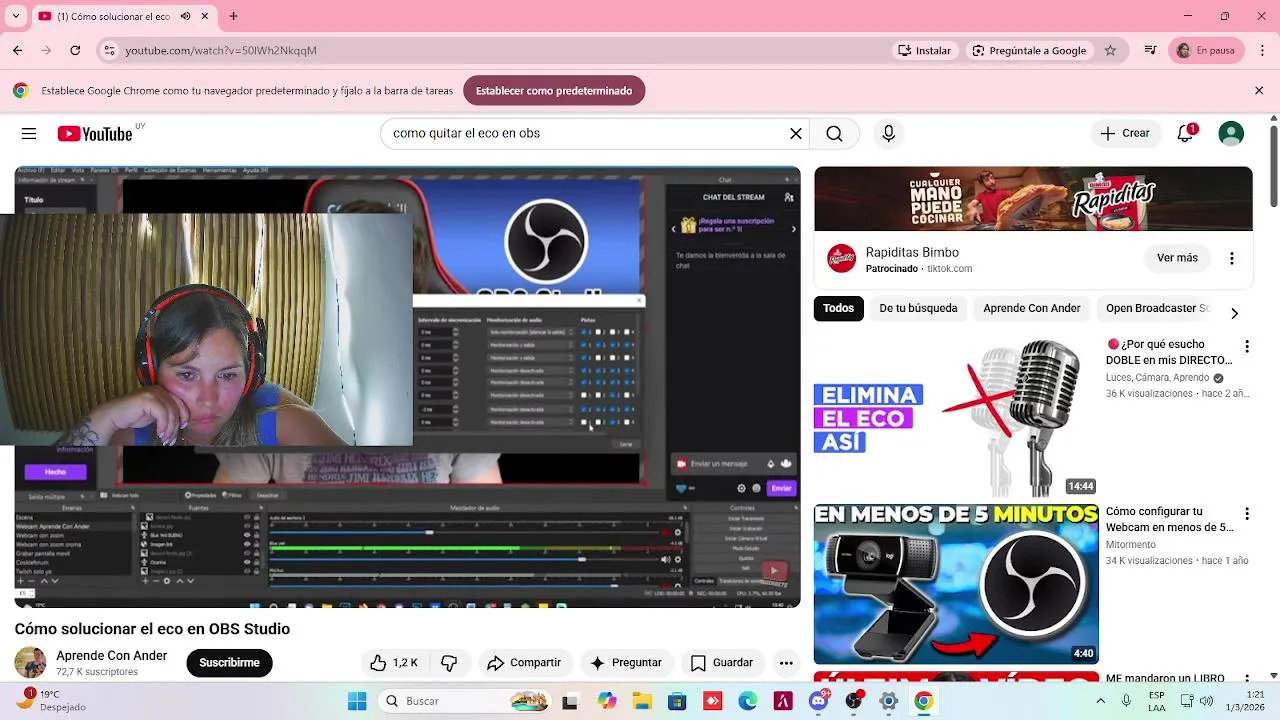This screenshot has height=720, width=1280.
Task: Show hidden system tray icons
Action: pos(1100,701)
